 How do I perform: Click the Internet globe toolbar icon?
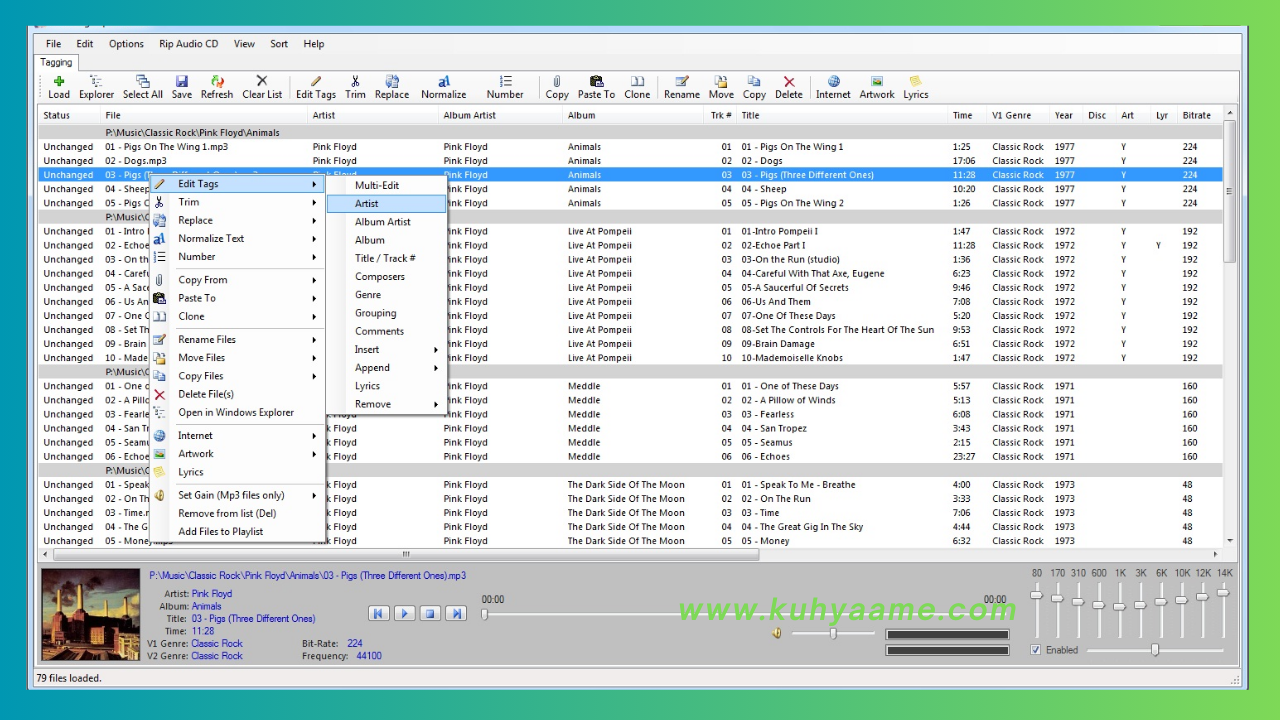tap(833, 82)
